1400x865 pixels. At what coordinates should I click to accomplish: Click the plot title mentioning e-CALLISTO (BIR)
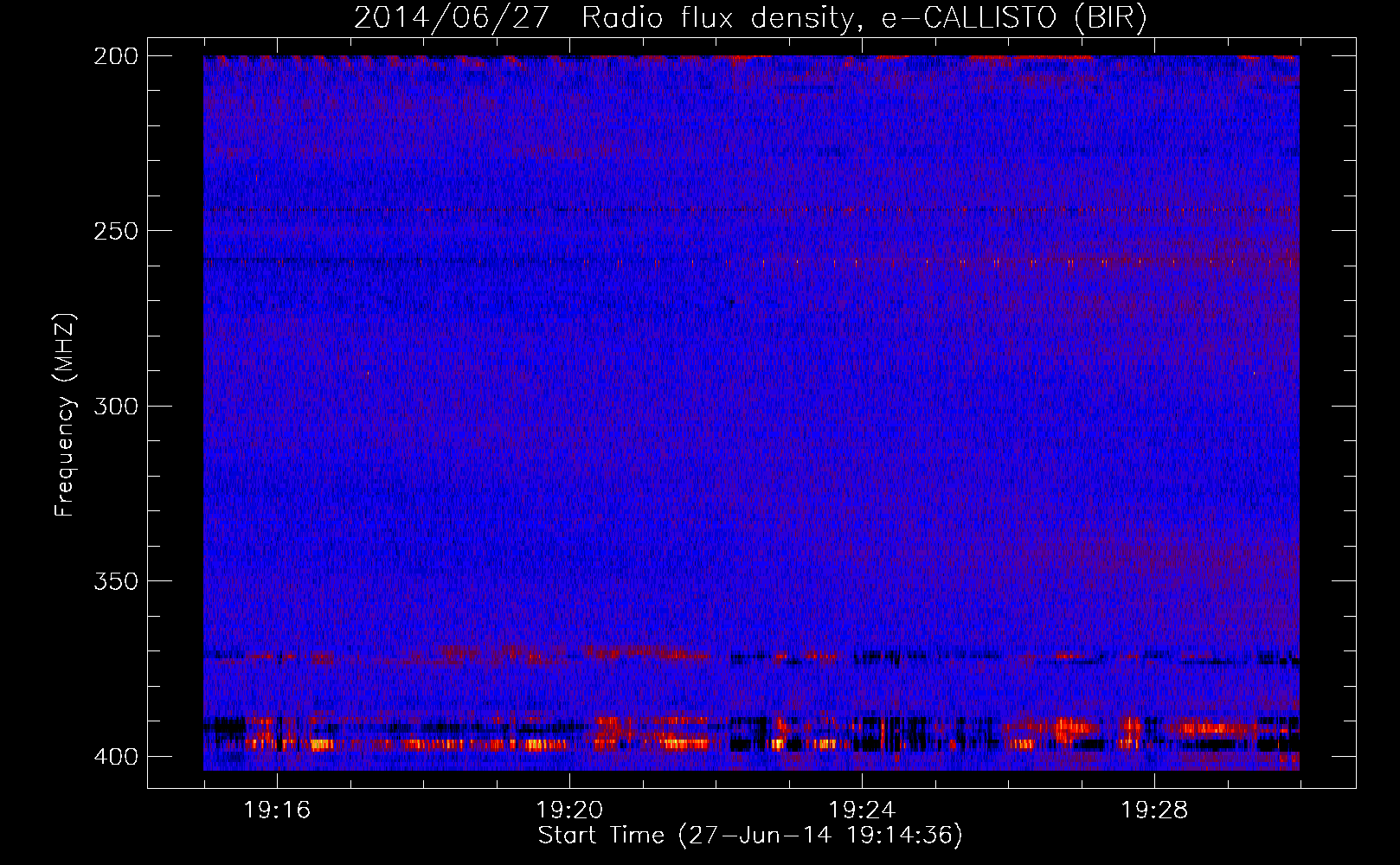pos(750,18)
